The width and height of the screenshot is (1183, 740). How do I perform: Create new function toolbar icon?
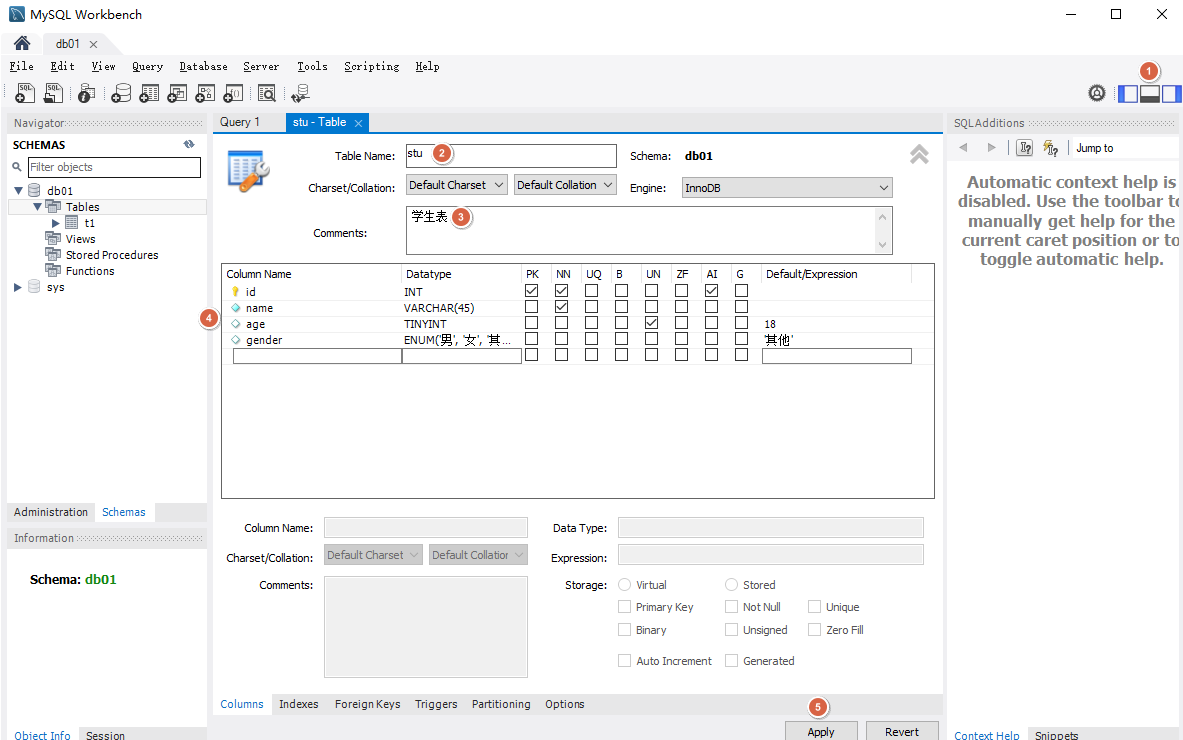point(233,93)
